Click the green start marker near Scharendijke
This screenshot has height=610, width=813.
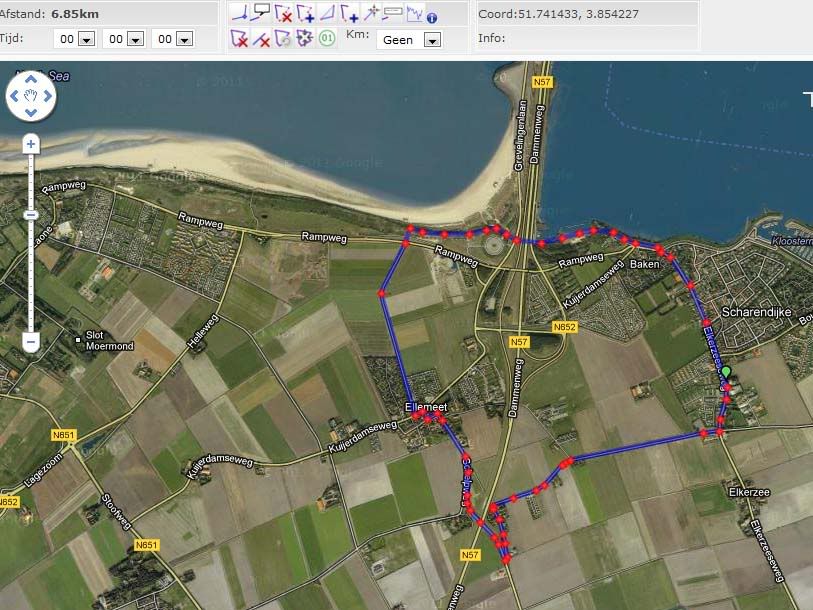726,374
